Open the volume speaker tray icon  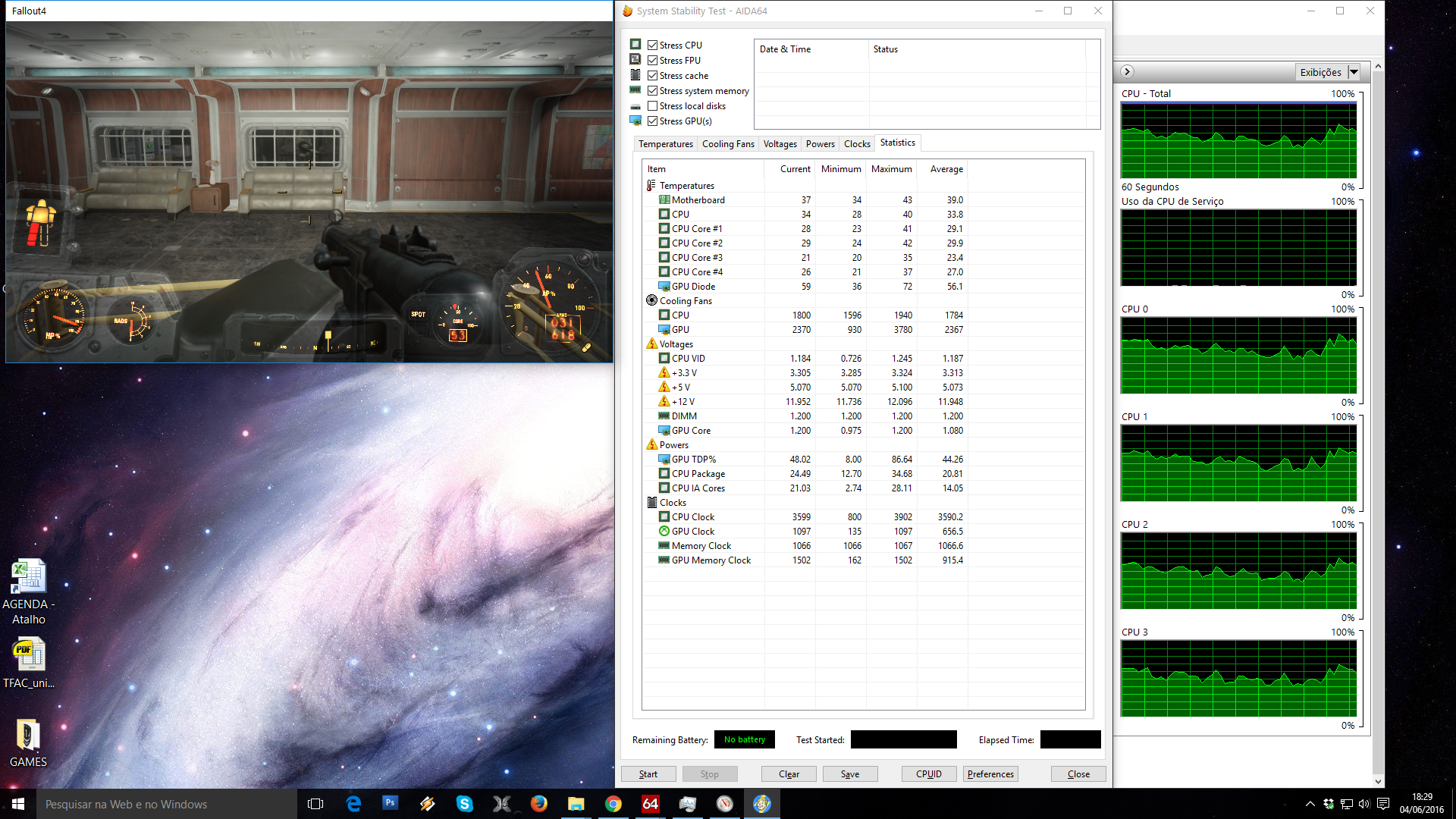pos(1364,804)
